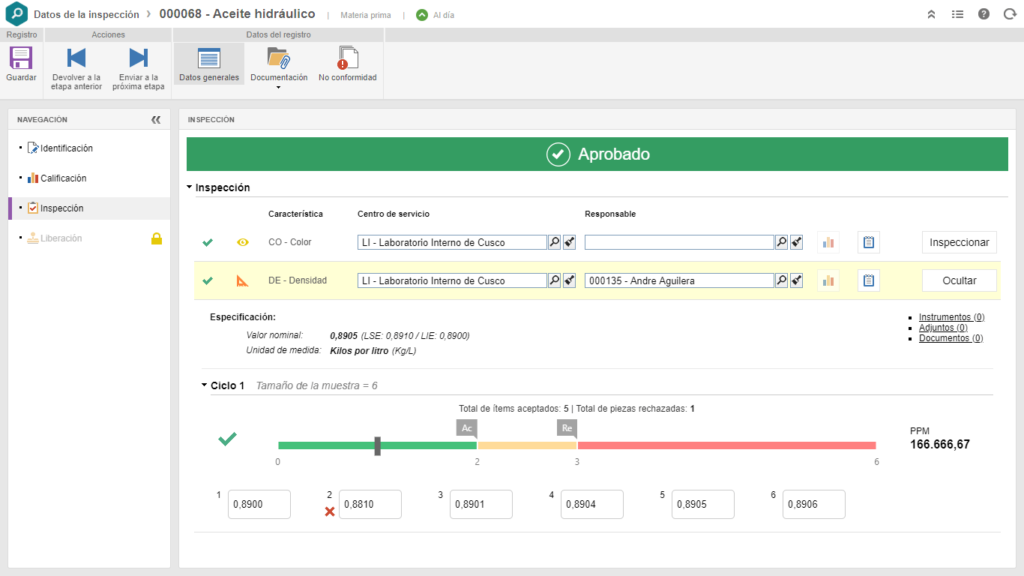1024x576 pixels.
Task: Click the help question mark icon
Action: coord(983,14)
